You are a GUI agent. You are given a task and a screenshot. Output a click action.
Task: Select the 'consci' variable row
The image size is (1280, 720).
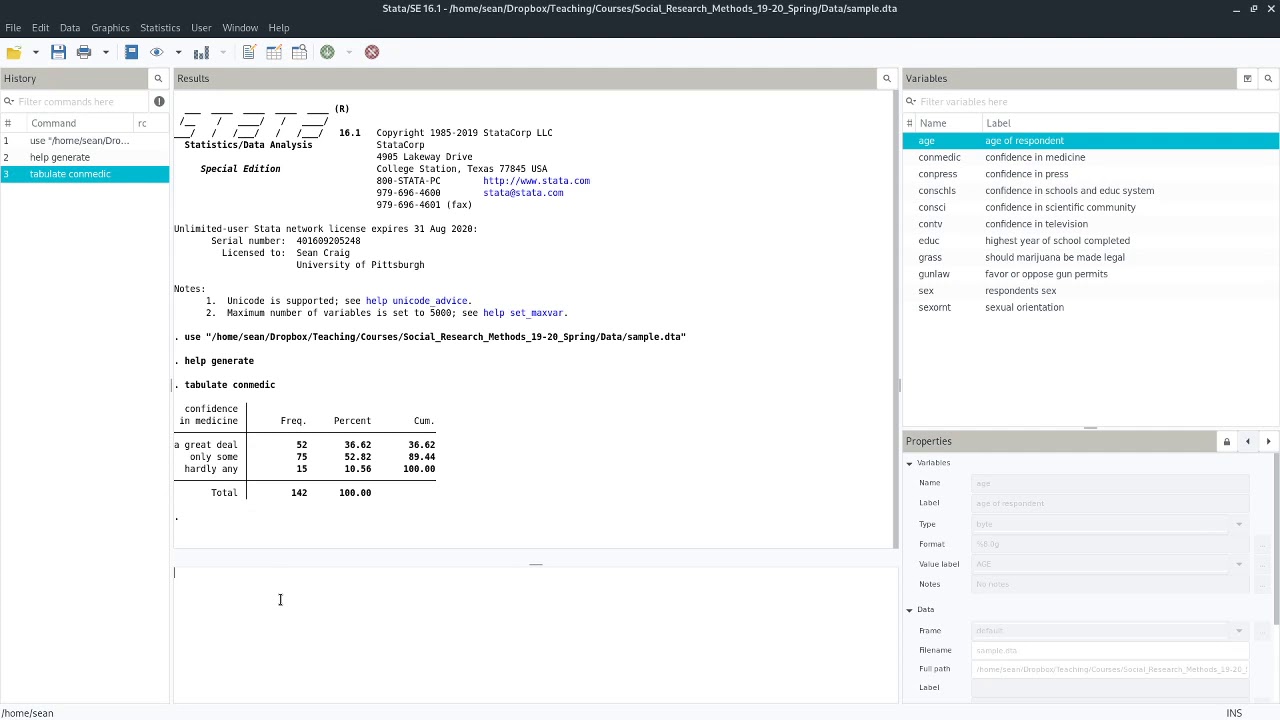(1090, 207)
